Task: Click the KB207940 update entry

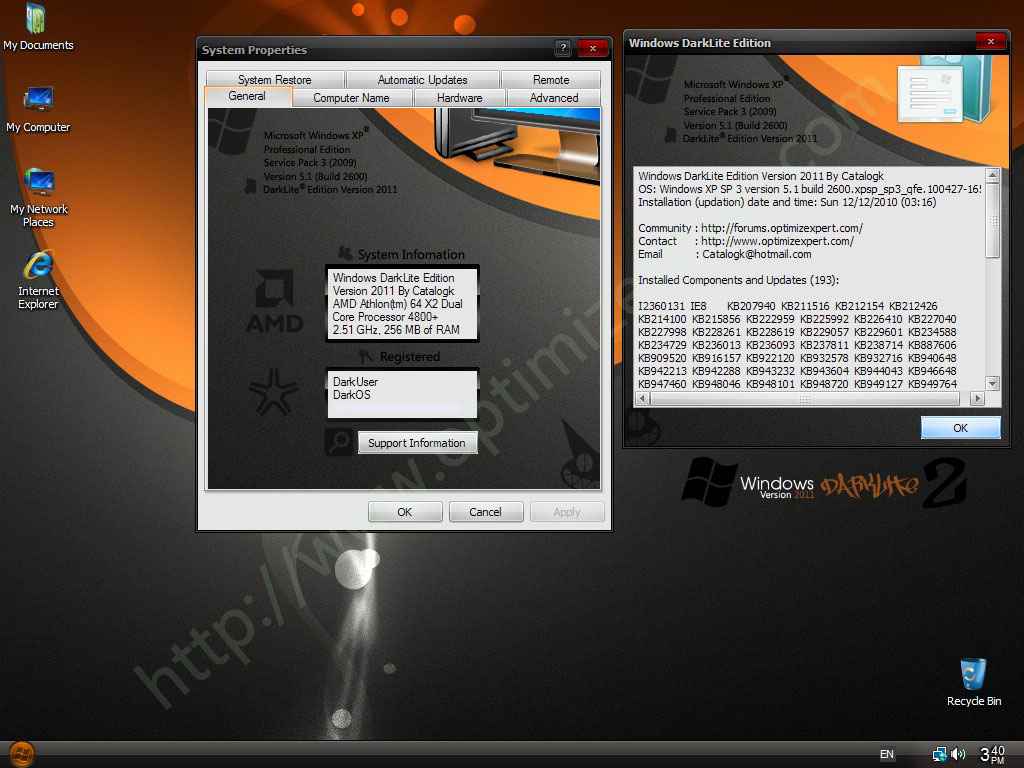Action: point(751,306)
